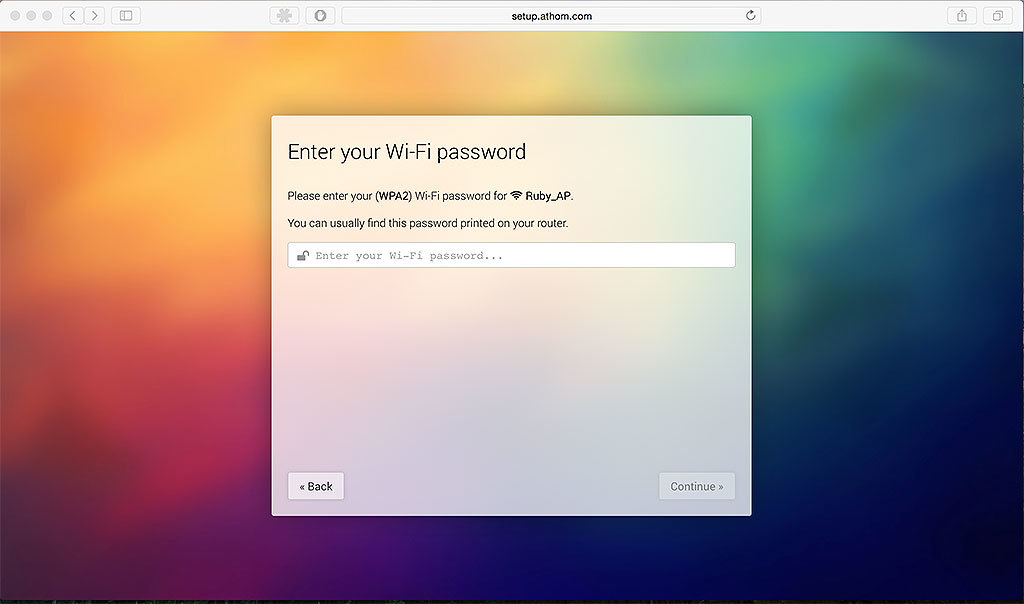Viewport: 1024px width, 604px height.
Task: Focus the Wi-Fi password input field
Action: pyautogui.click(x=511, y=255)
